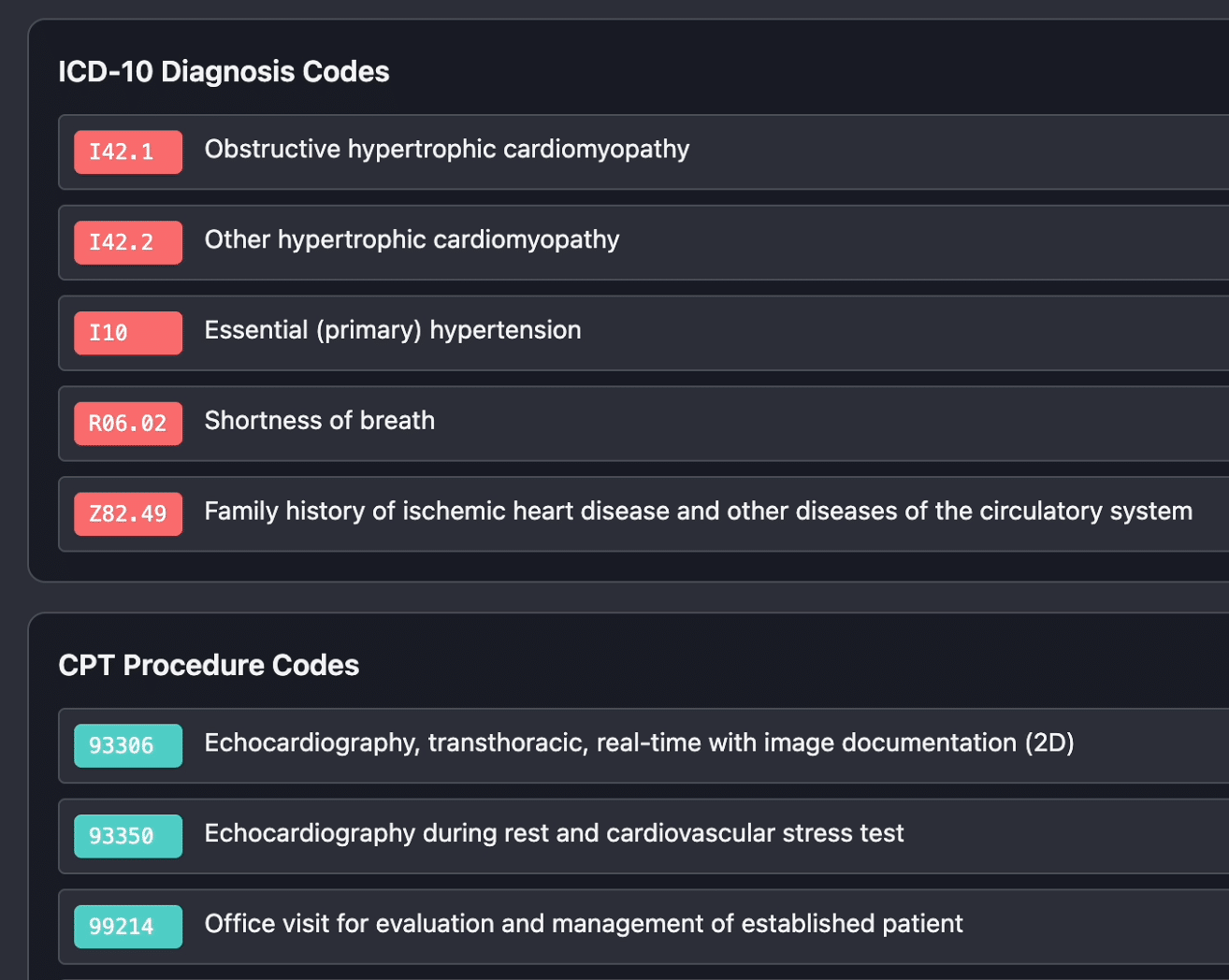
Task: Click the Essential (primary) hypertension description
Action: pyautogui.click(x=393, y=330)
